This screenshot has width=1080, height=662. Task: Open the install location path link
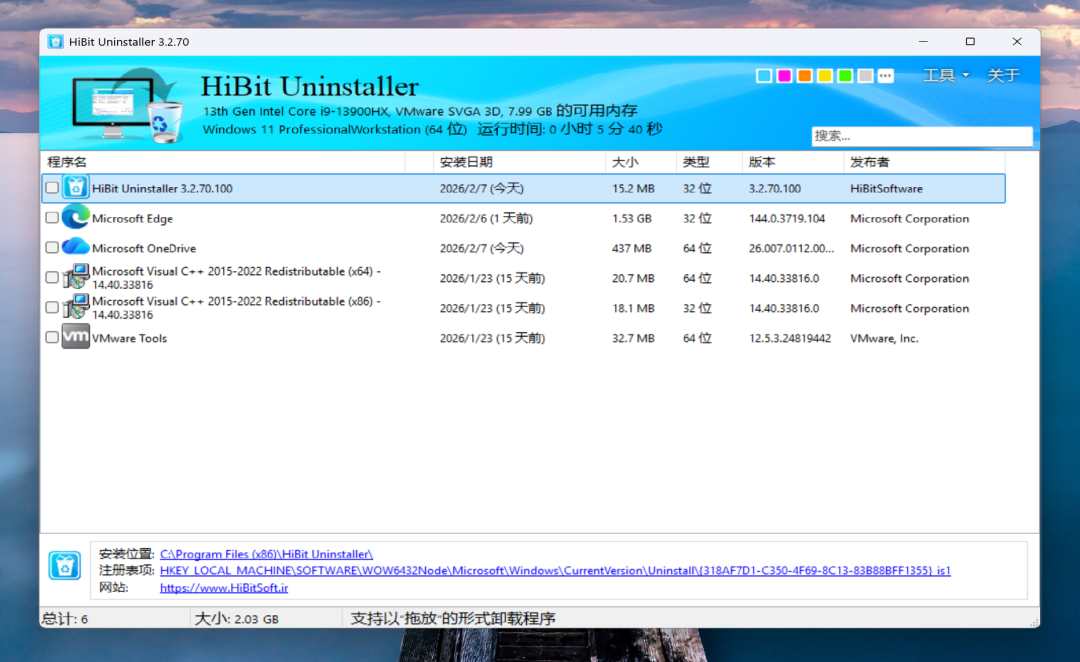coord(267,554)
